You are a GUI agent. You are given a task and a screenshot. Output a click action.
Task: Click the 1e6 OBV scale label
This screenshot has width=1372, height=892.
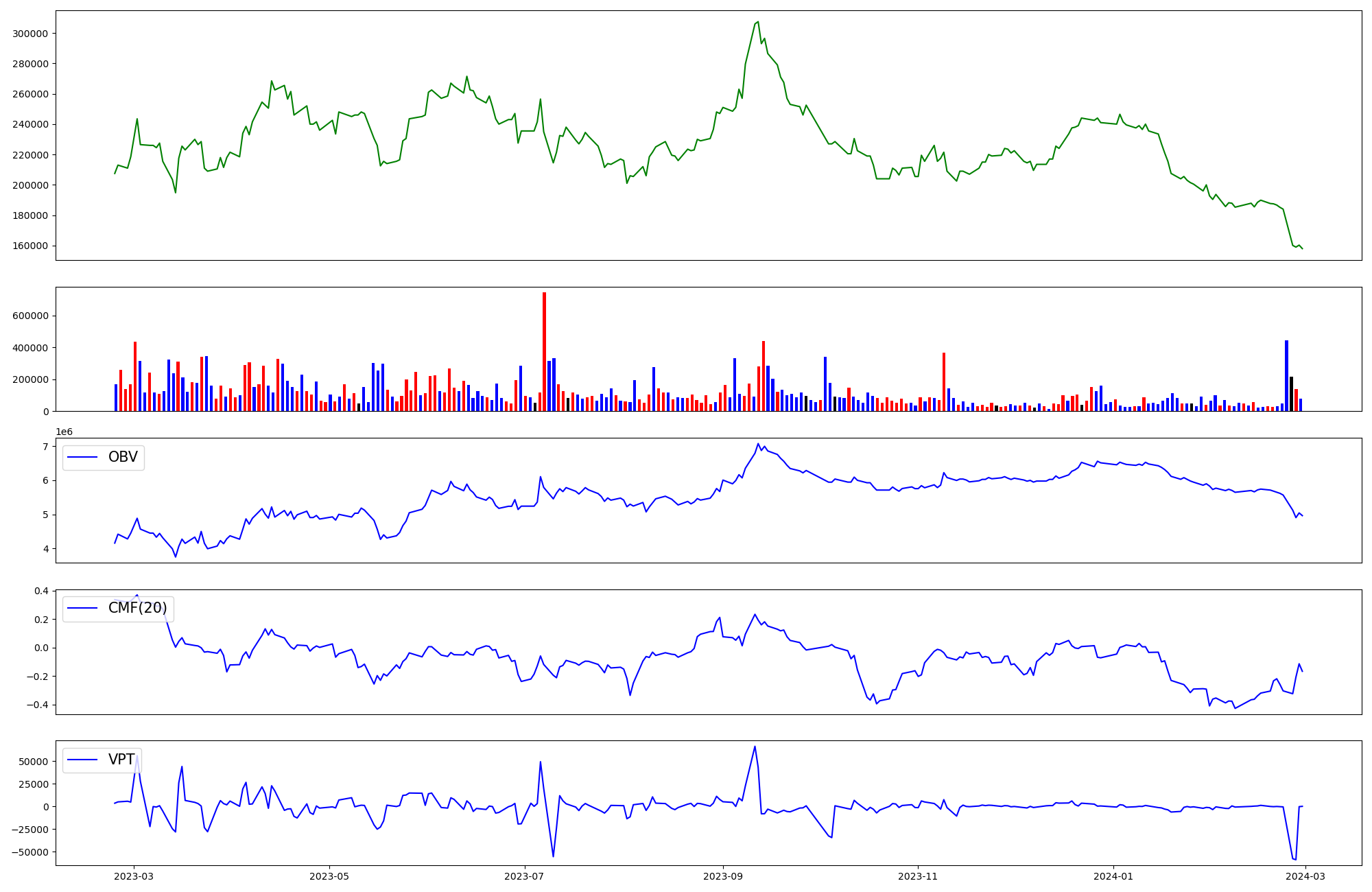(64, 432)
